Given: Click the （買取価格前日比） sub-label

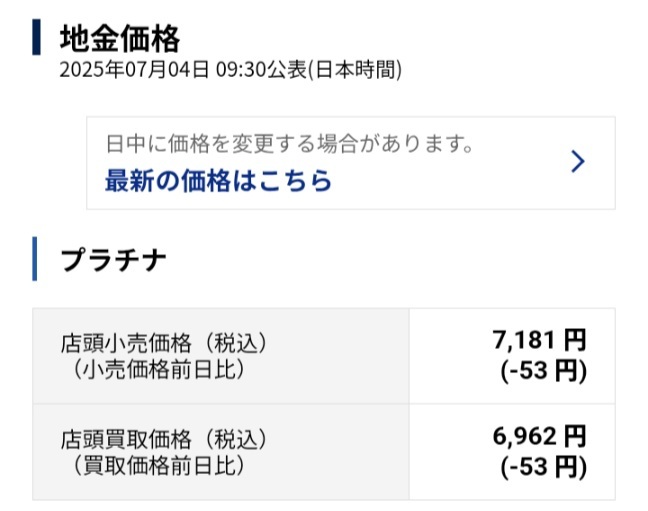Looking at the screenshot, I should [159, 466].
